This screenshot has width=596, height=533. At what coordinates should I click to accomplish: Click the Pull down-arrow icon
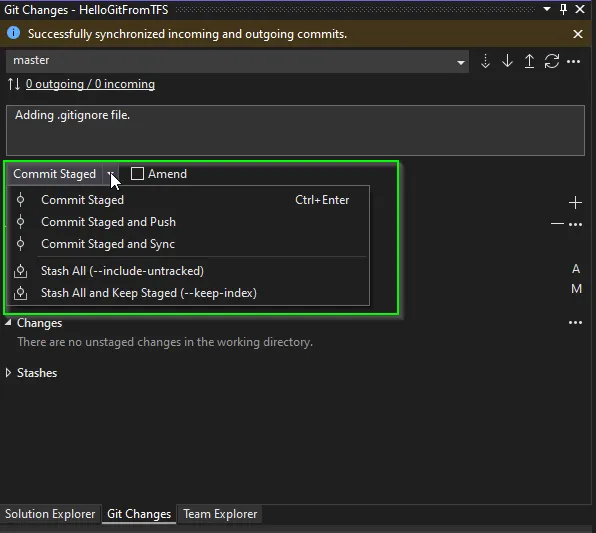507,61
